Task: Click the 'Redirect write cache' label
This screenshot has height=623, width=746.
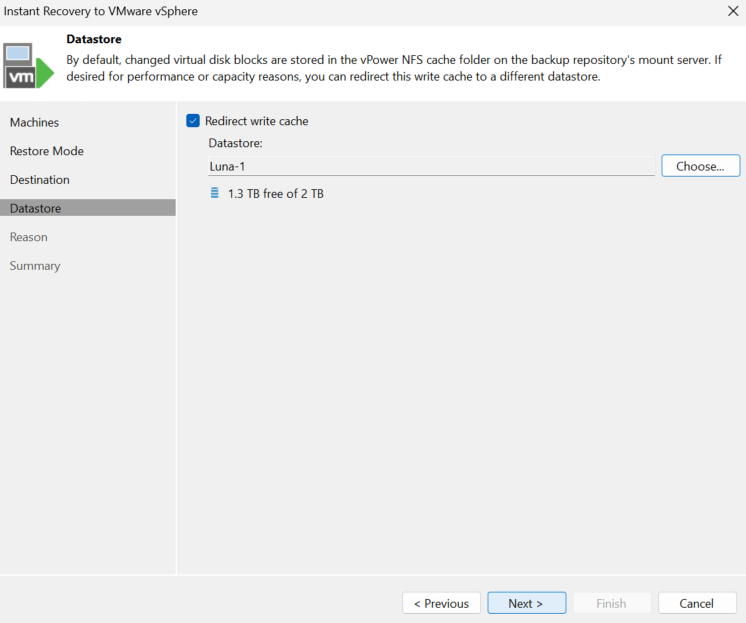Action: coord(256,121)
